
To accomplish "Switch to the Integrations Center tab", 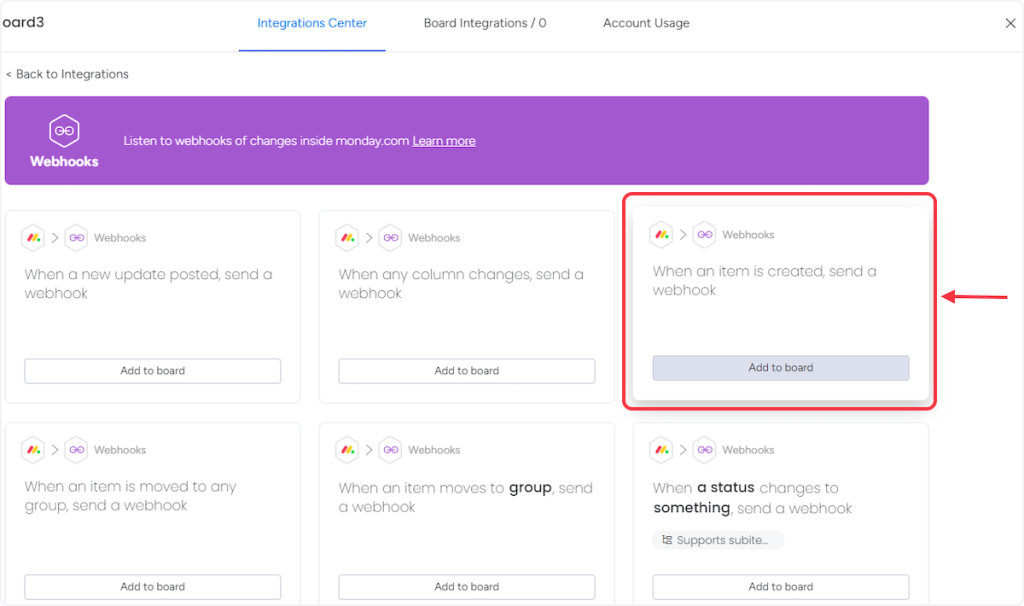I will pos(312,23).
